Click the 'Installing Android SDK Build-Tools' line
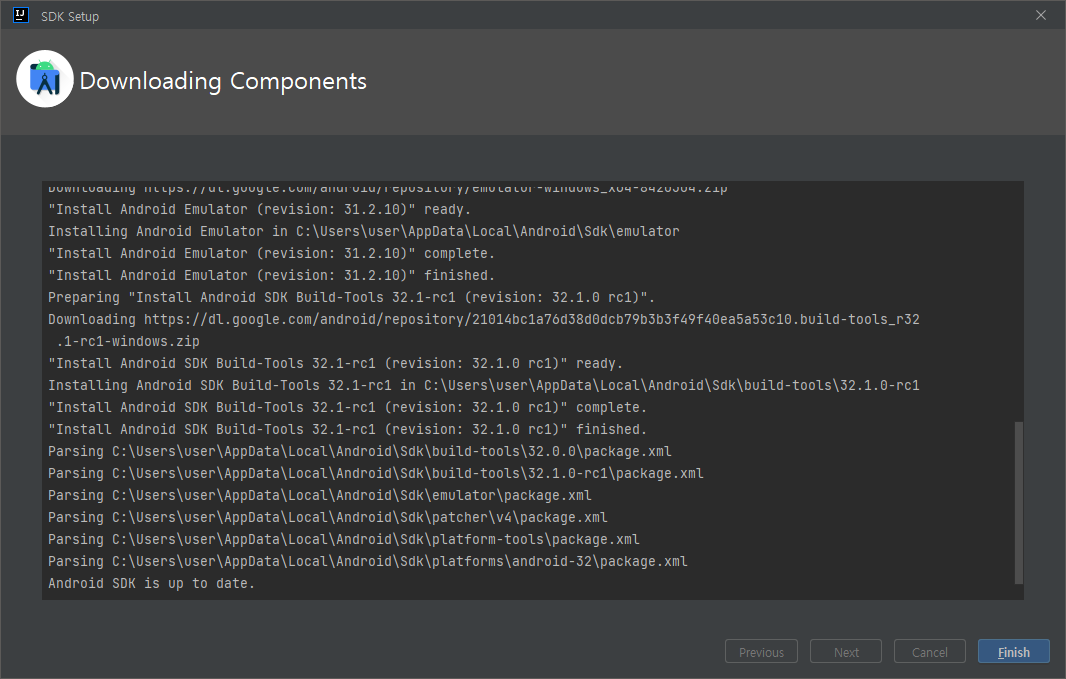This screenshot has width=1066, height=679. [483, 385]
